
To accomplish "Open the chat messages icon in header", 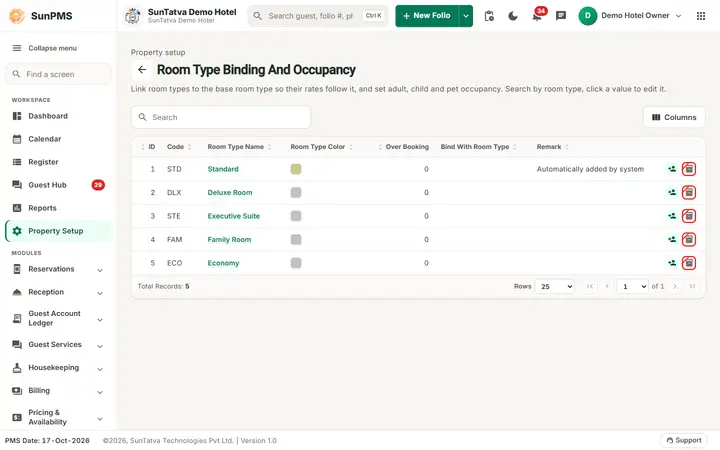I will [x=561, y=16].
